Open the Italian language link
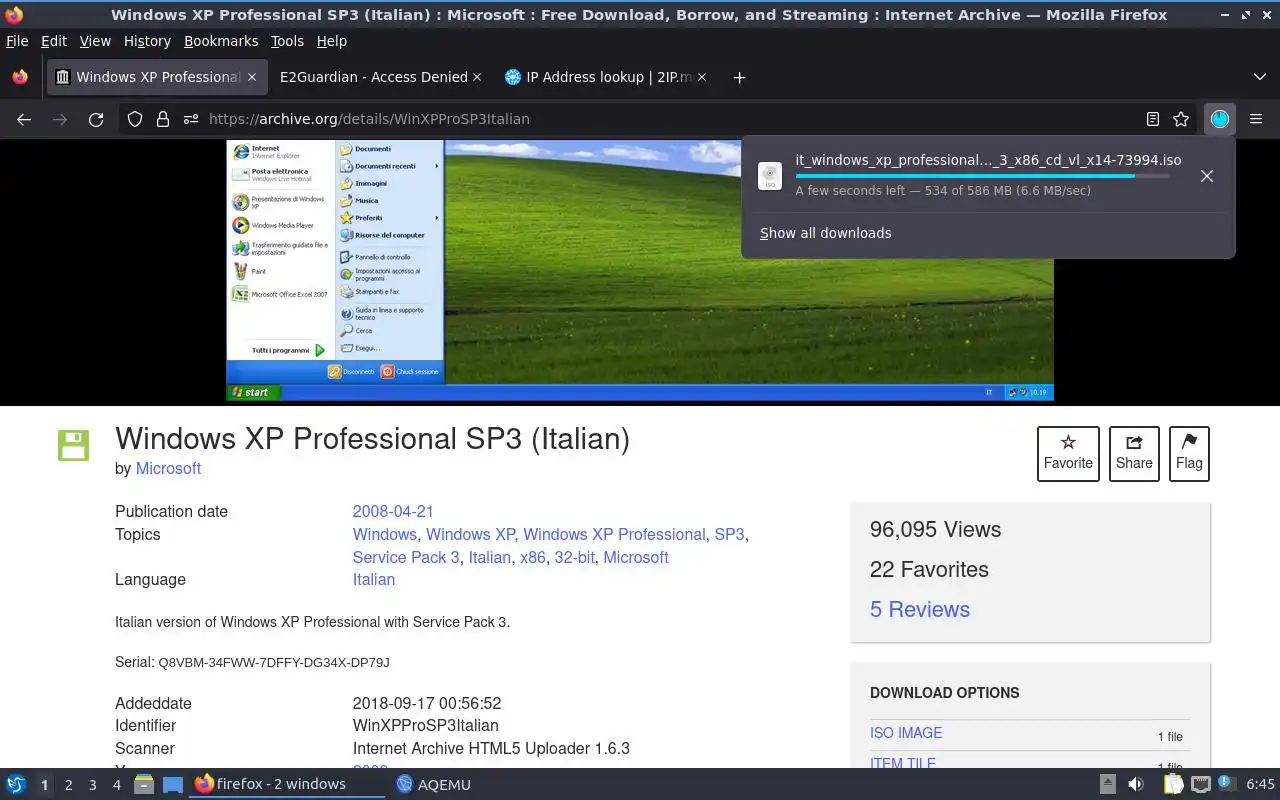This screenshot has width=1280, height=800. [374, 579]
